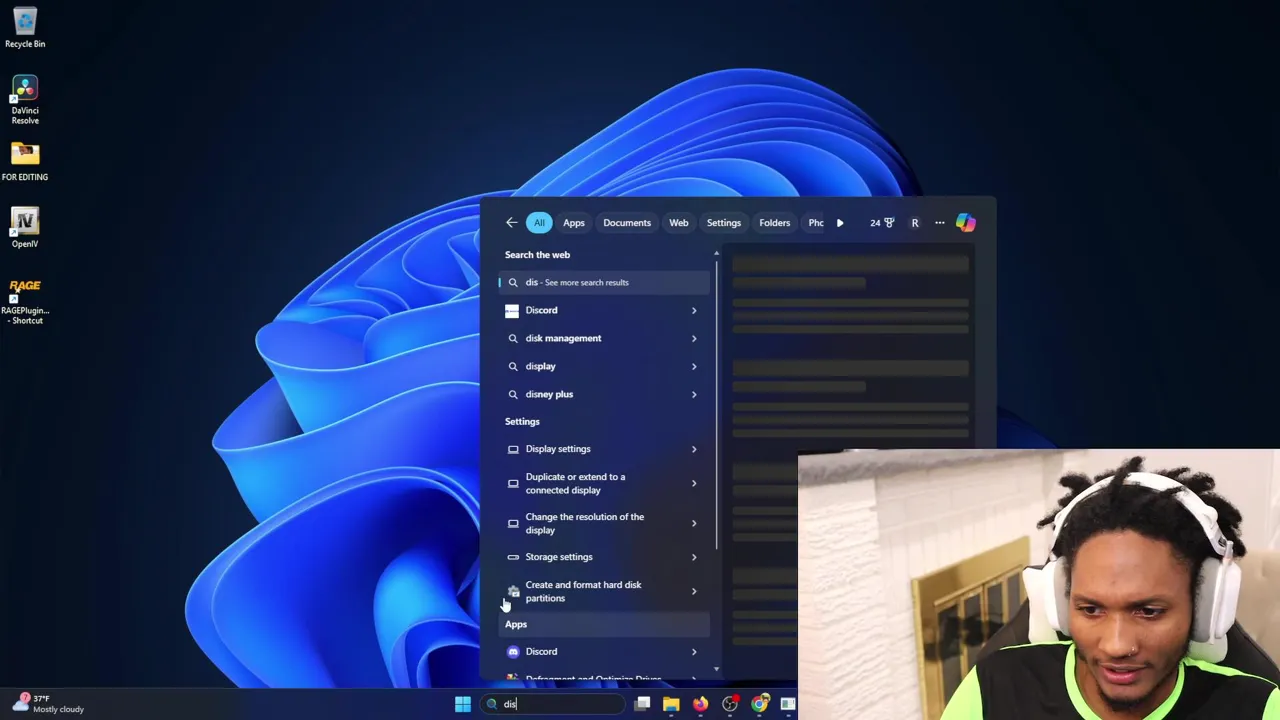Open the R account avatar
The height and width of the screenshot is (720, 1280).
(x=915, y=223)
